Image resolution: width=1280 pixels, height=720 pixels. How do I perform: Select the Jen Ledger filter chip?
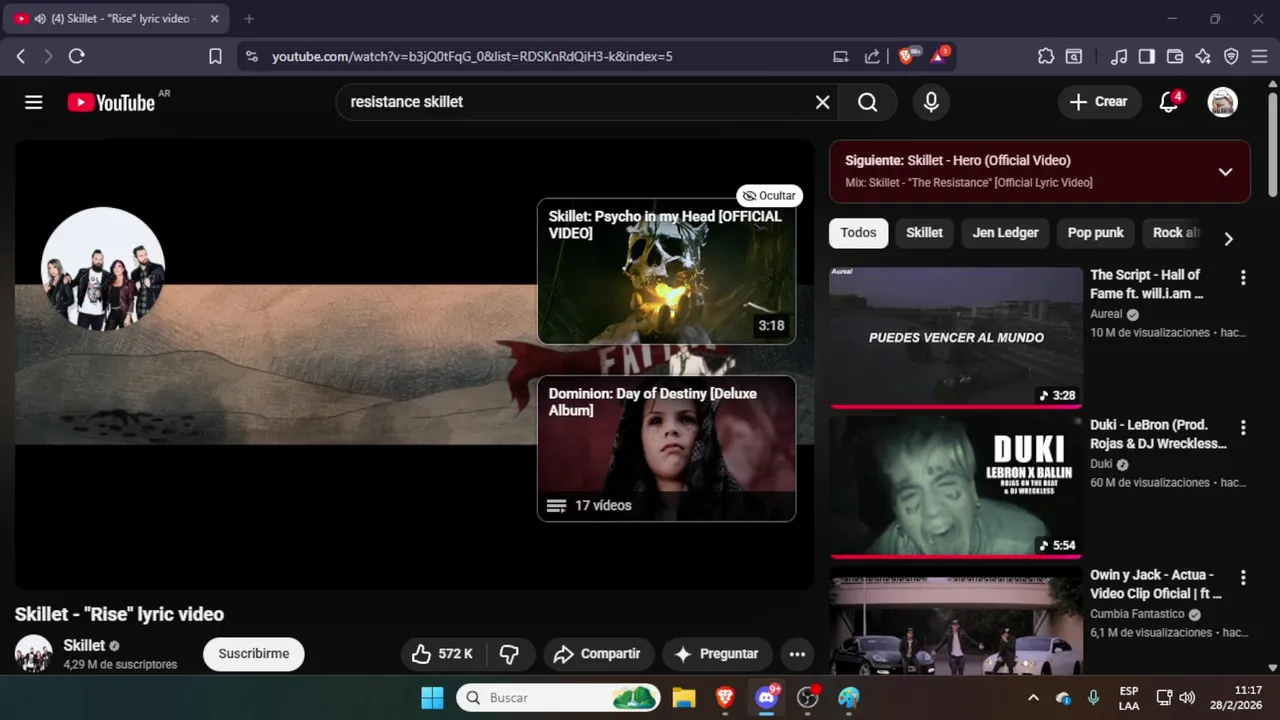coord(1005,233)
